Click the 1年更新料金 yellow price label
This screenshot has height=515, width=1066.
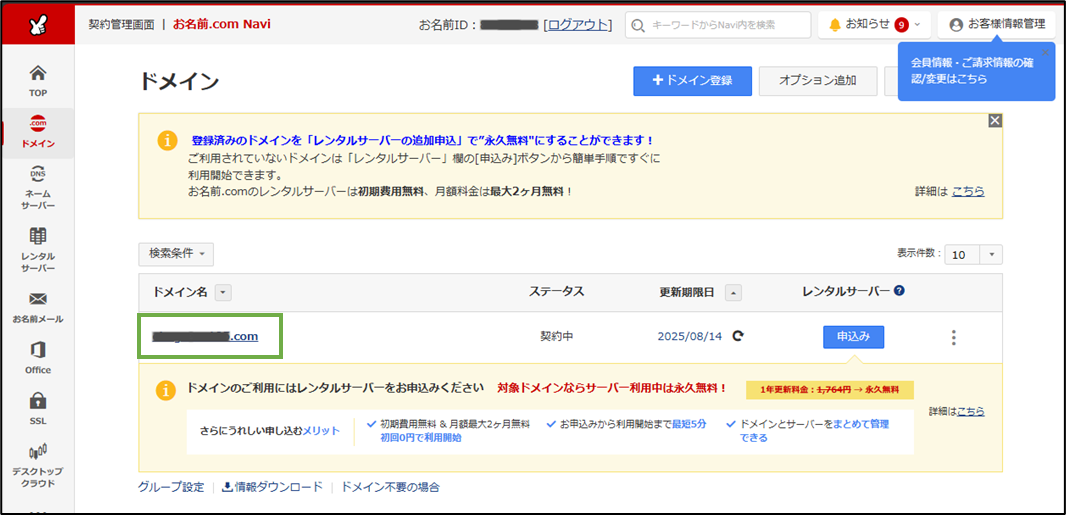pos(829,390)
